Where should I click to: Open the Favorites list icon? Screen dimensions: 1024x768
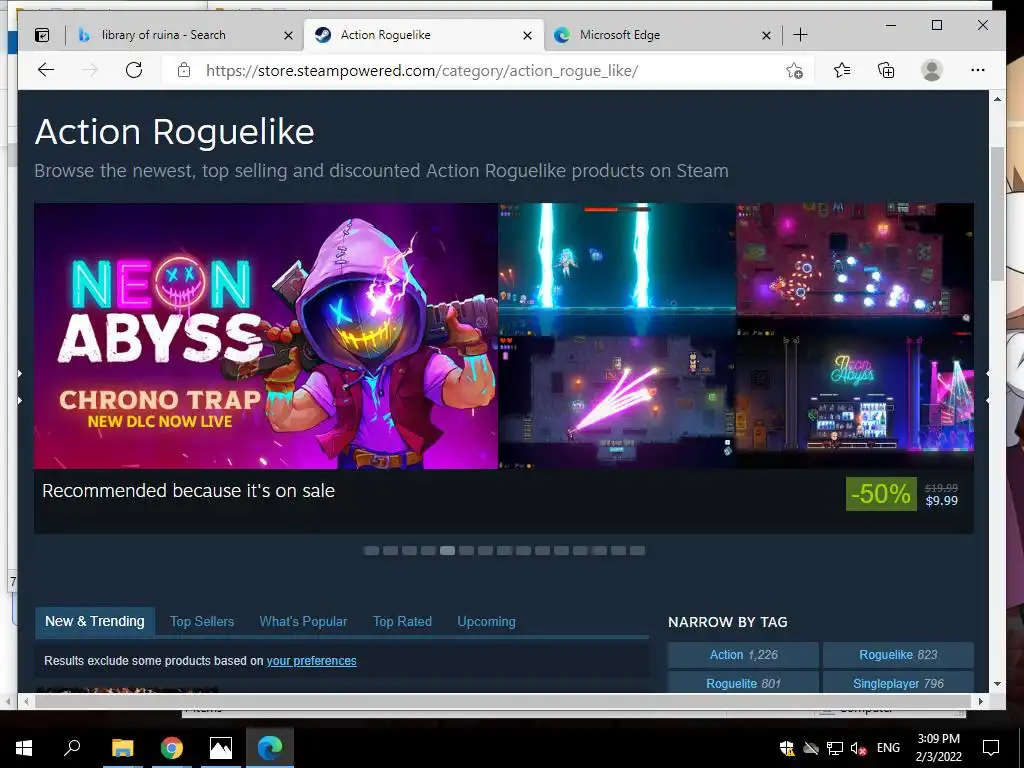coord(842,70)
